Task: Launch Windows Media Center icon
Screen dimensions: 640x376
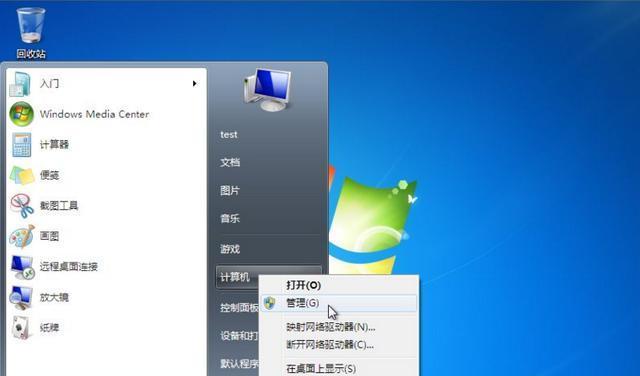Action: (21, 114)
